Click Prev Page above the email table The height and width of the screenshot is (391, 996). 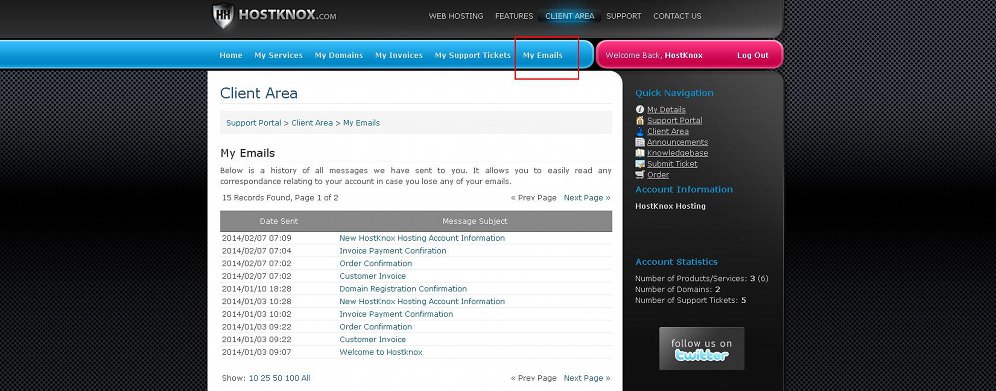click(534, 198)
